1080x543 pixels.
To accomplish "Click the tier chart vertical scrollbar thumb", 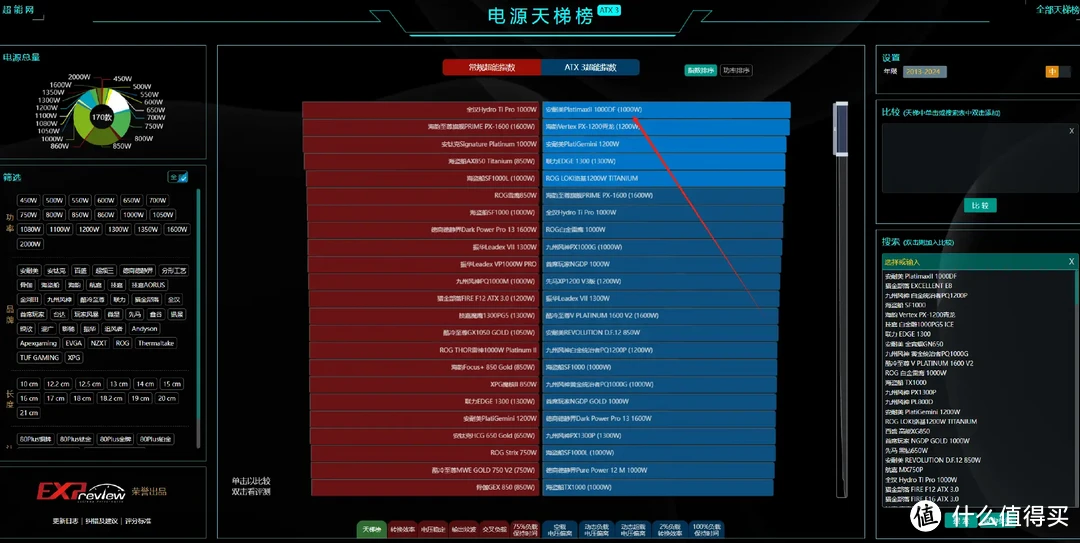I will [x=840, y=129].
